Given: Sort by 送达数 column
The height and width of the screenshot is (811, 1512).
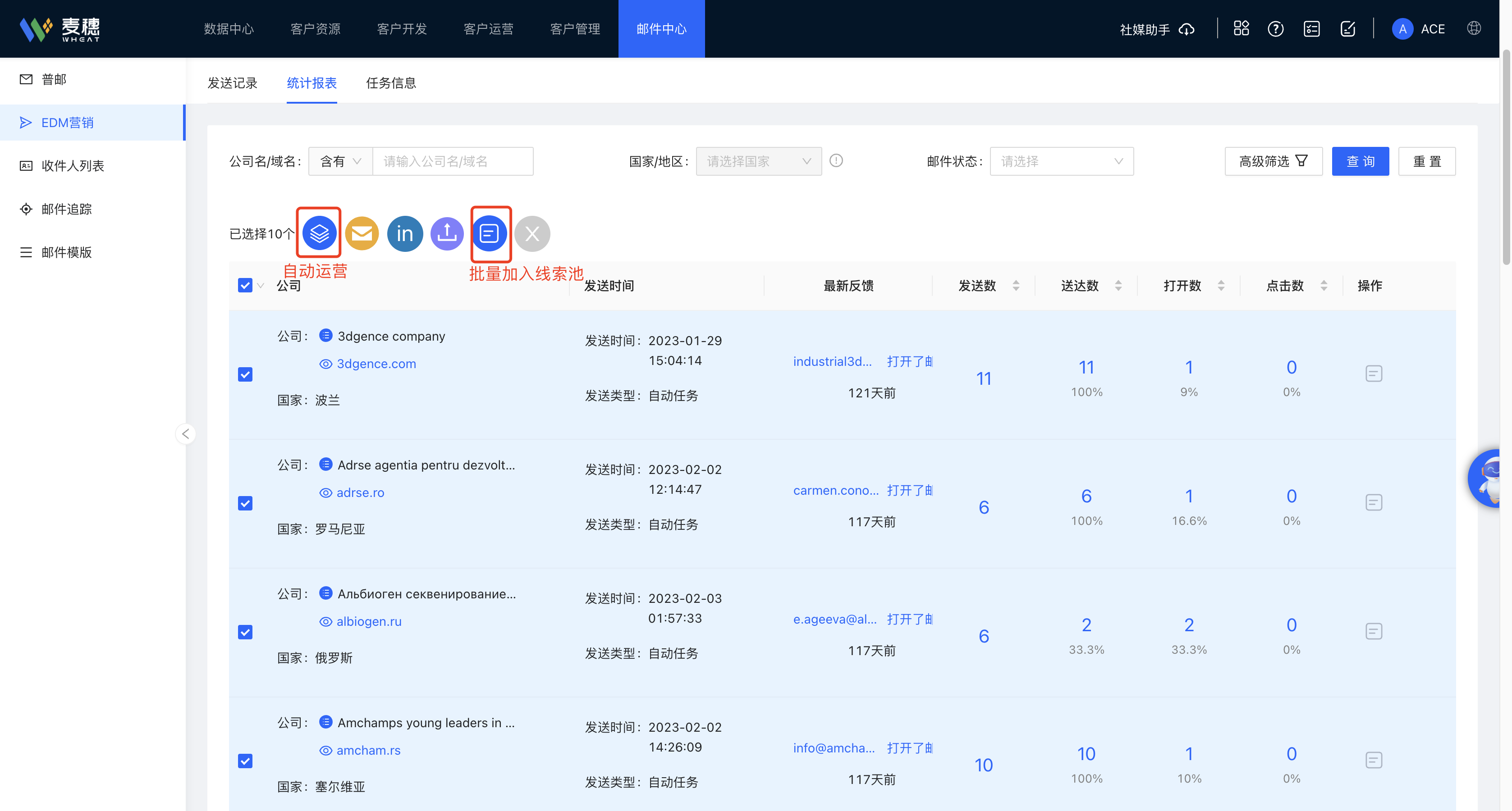Looking at the screenshot, I should 1118,285.
